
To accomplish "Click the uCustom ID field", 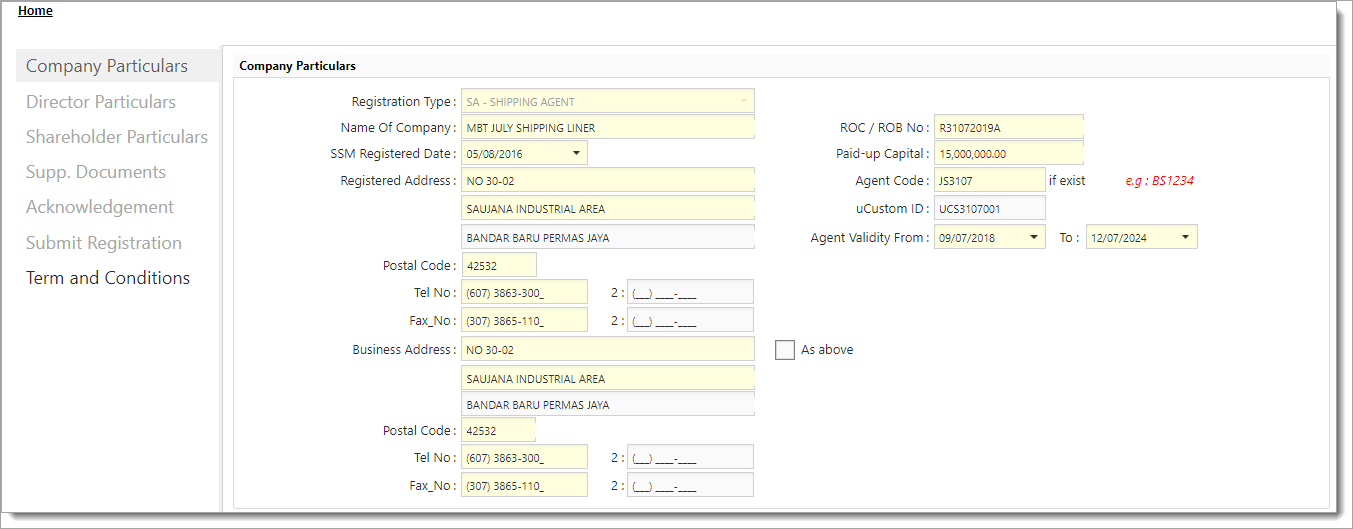I will [988, 209].
